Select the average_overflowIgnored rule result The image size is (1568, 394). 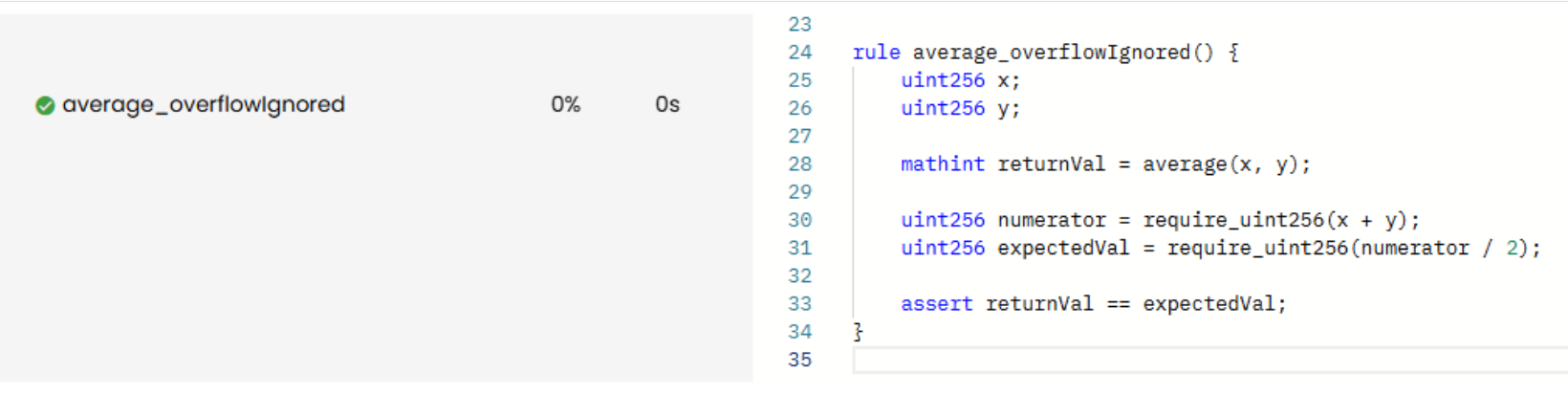(x=203, y=104)
